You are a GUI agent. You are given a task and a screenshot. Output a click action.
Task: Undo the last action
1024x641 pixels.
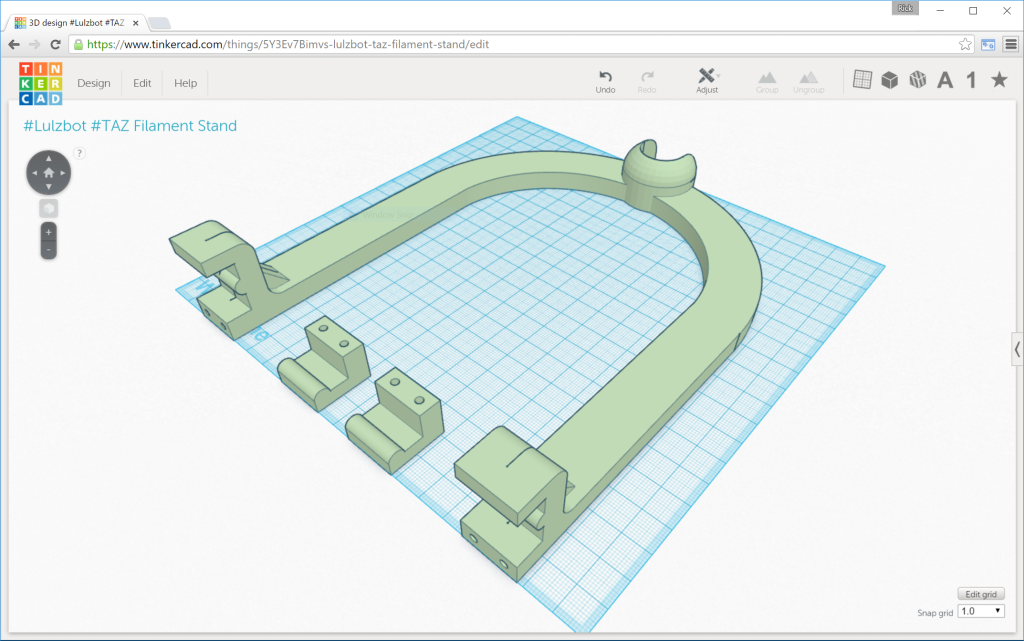(605, 82)
